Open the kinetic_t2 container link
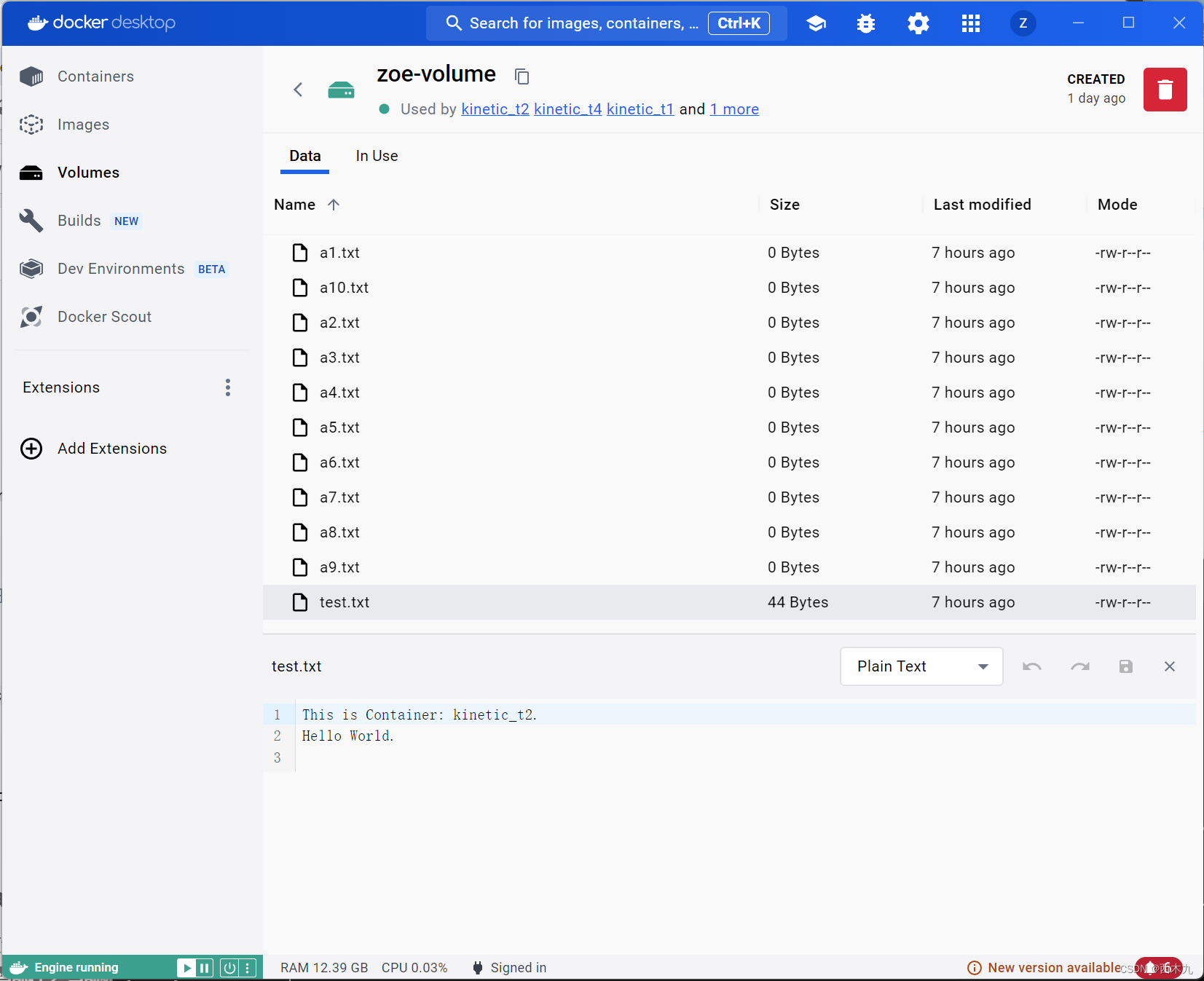 (x=495, y=109)
